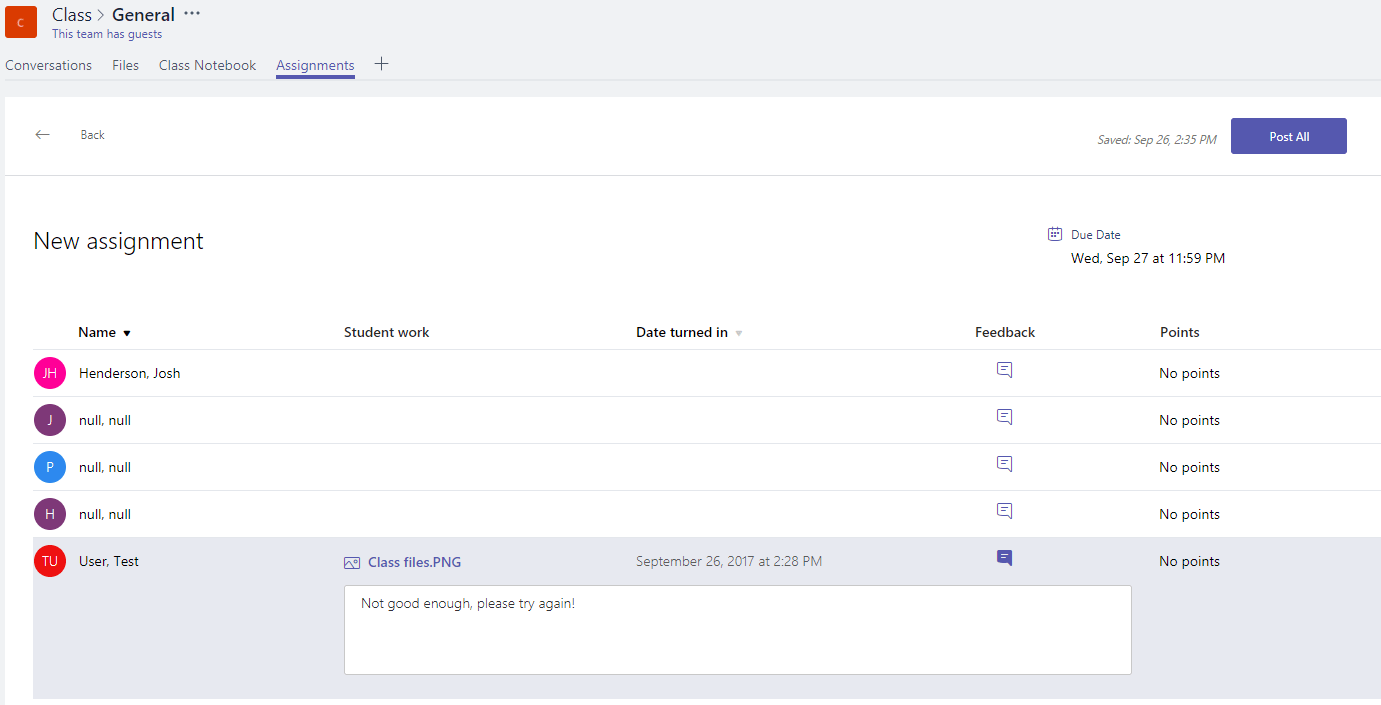Click the Points column header
1381x705 pixels.
(x=1180, y=332)
